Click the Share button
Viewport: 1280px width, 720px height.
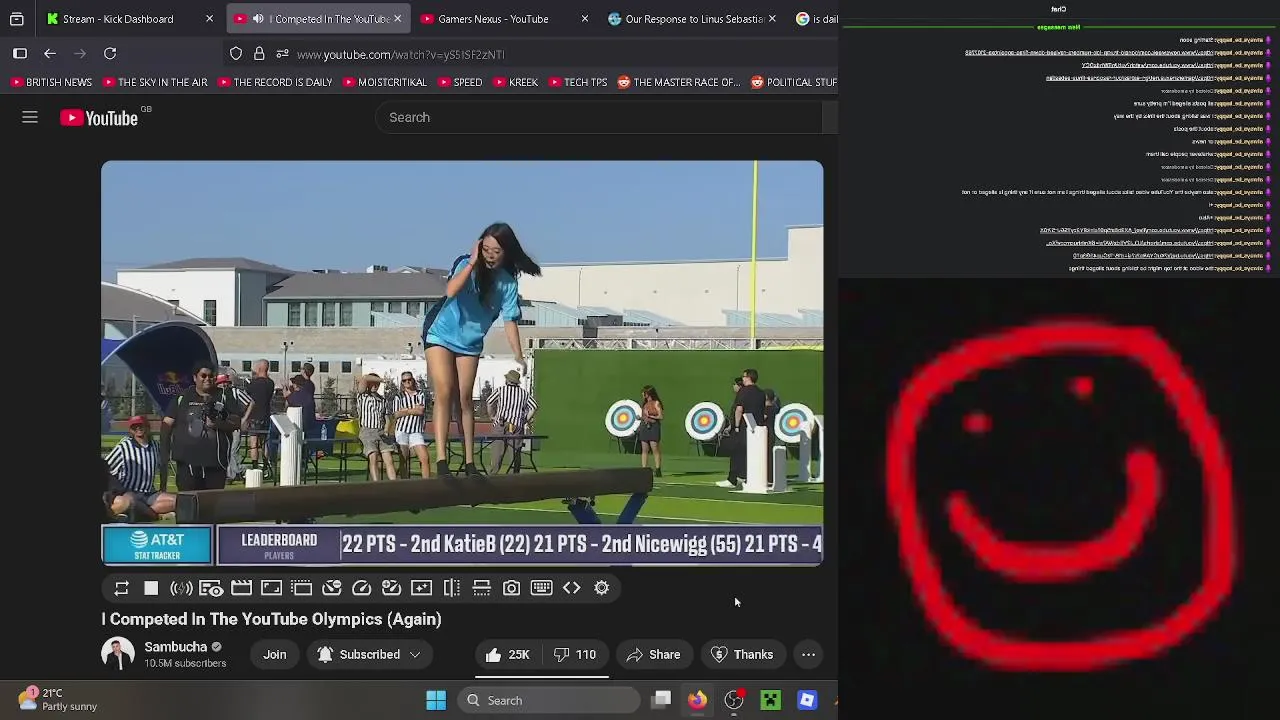(654, 654)
